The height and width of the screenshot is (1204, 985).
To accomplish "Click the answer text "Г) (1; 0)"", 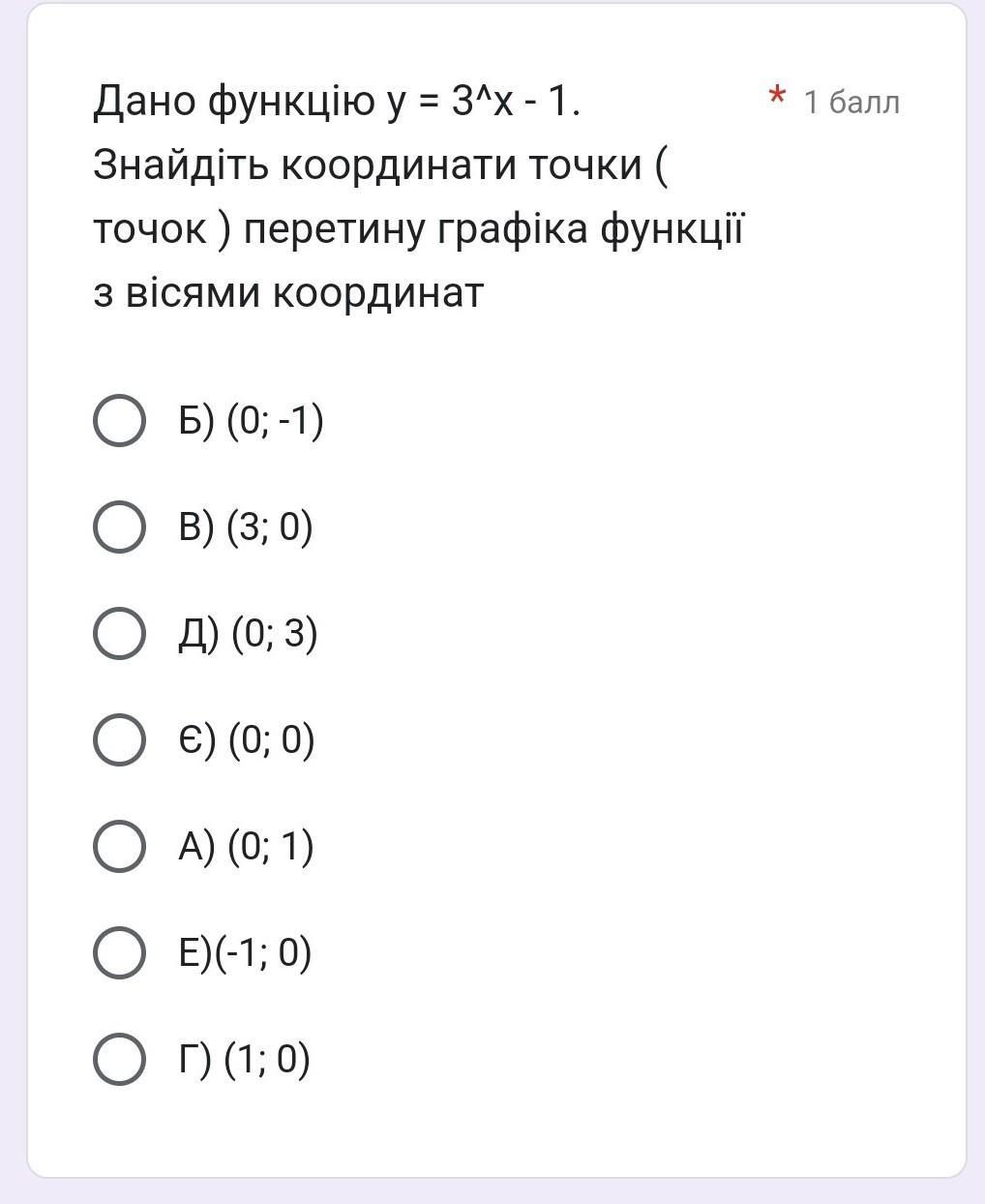I will (244, 1060).
